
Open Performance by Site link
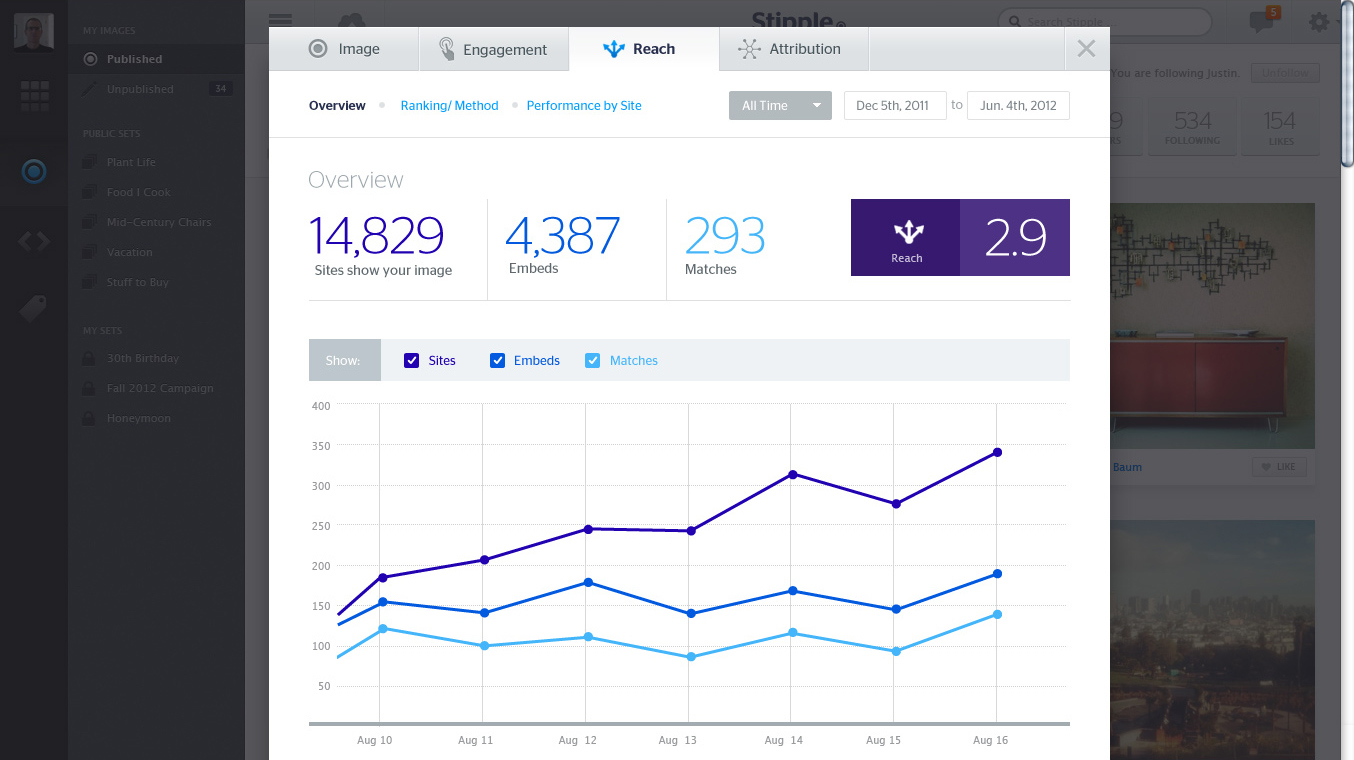[584, 106]
